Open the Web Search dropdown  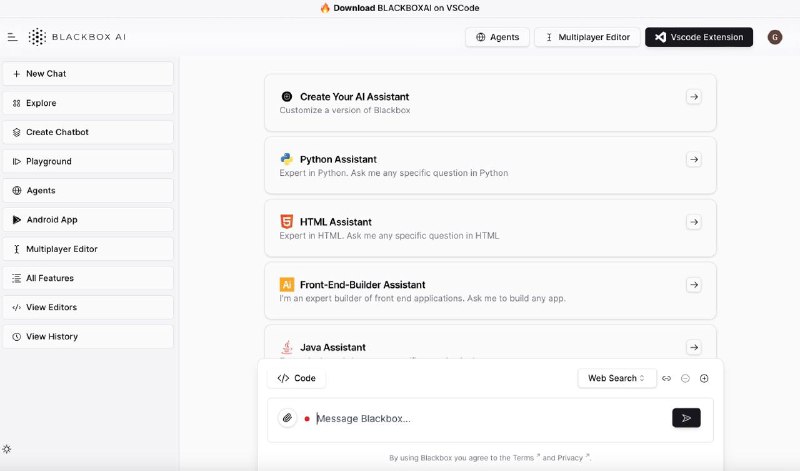[x=617, y=378]
